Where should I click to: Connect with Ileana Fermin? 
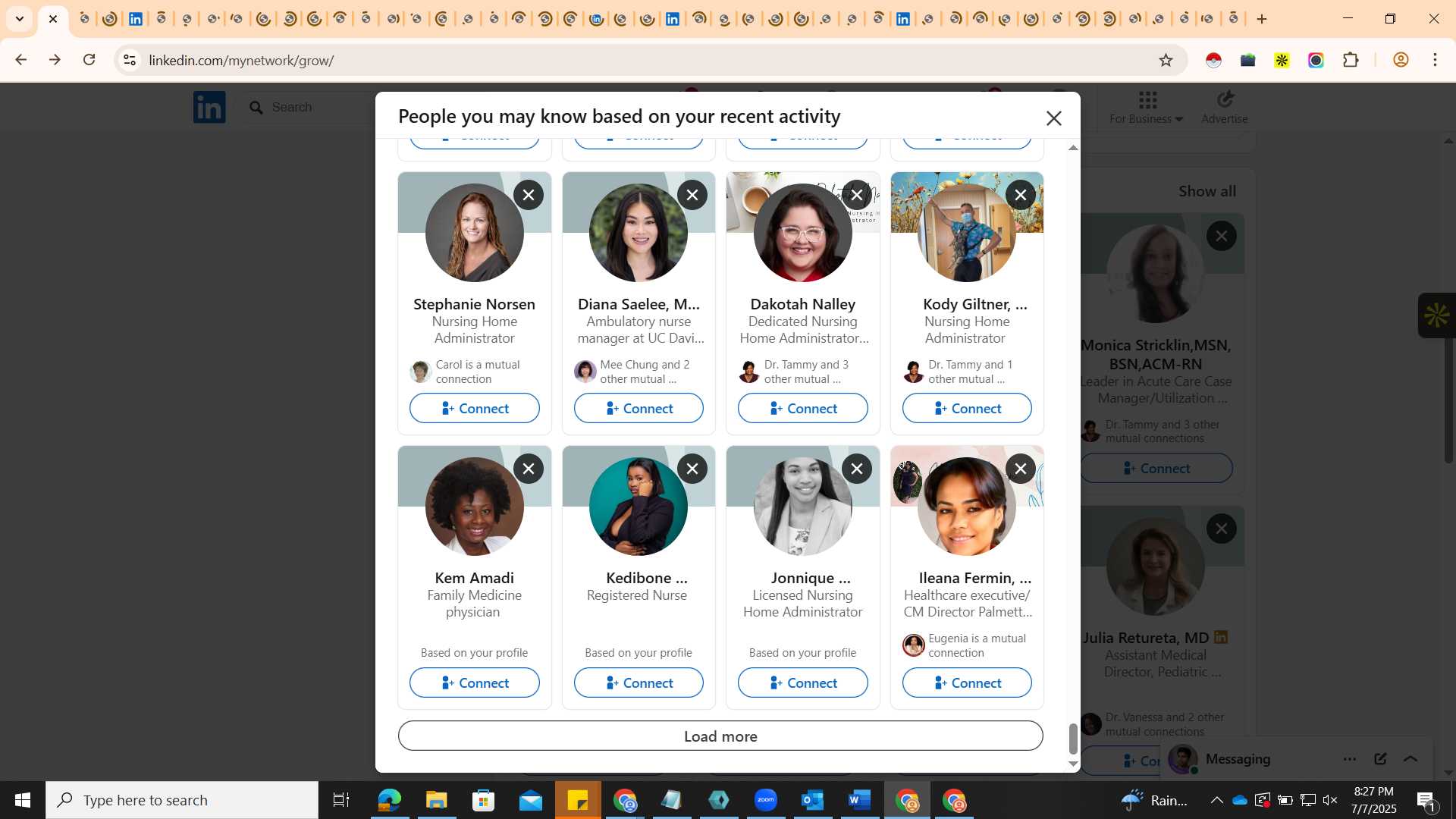(x=967, y=682)
